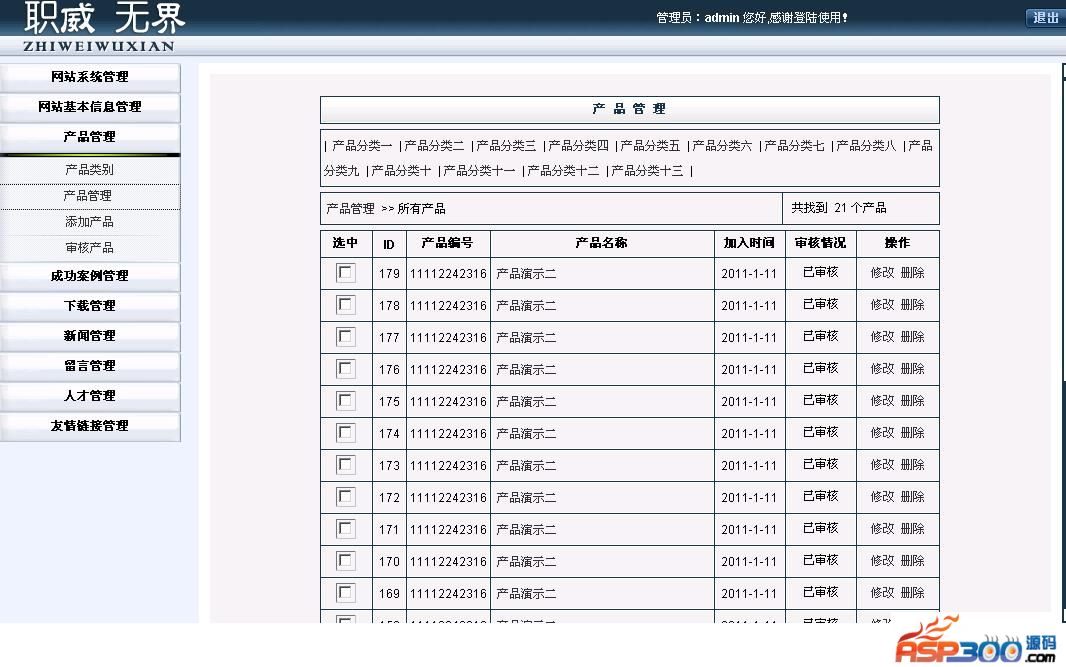Expand 下载管理 menu section
The width and height of the screenshot is (1066, 667).
tap(90, 306)
